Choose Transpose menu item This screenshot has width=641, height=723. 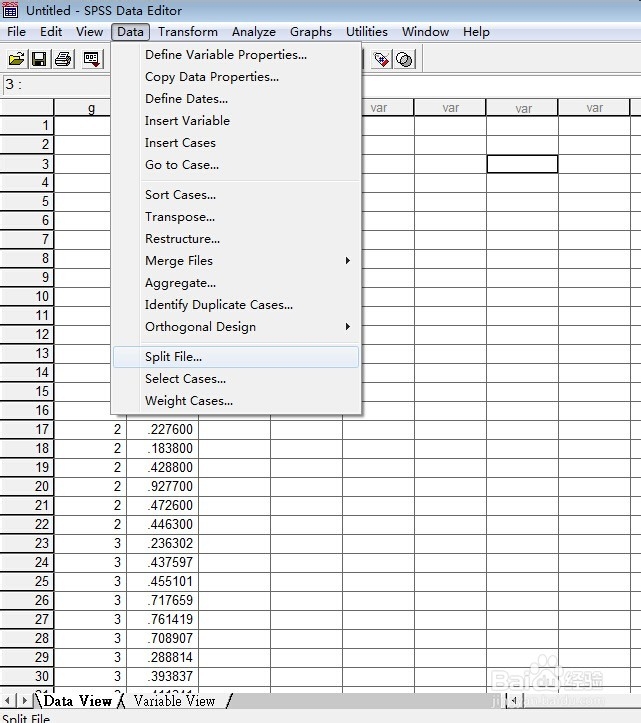pyautogui.click(x=236, y=217)
